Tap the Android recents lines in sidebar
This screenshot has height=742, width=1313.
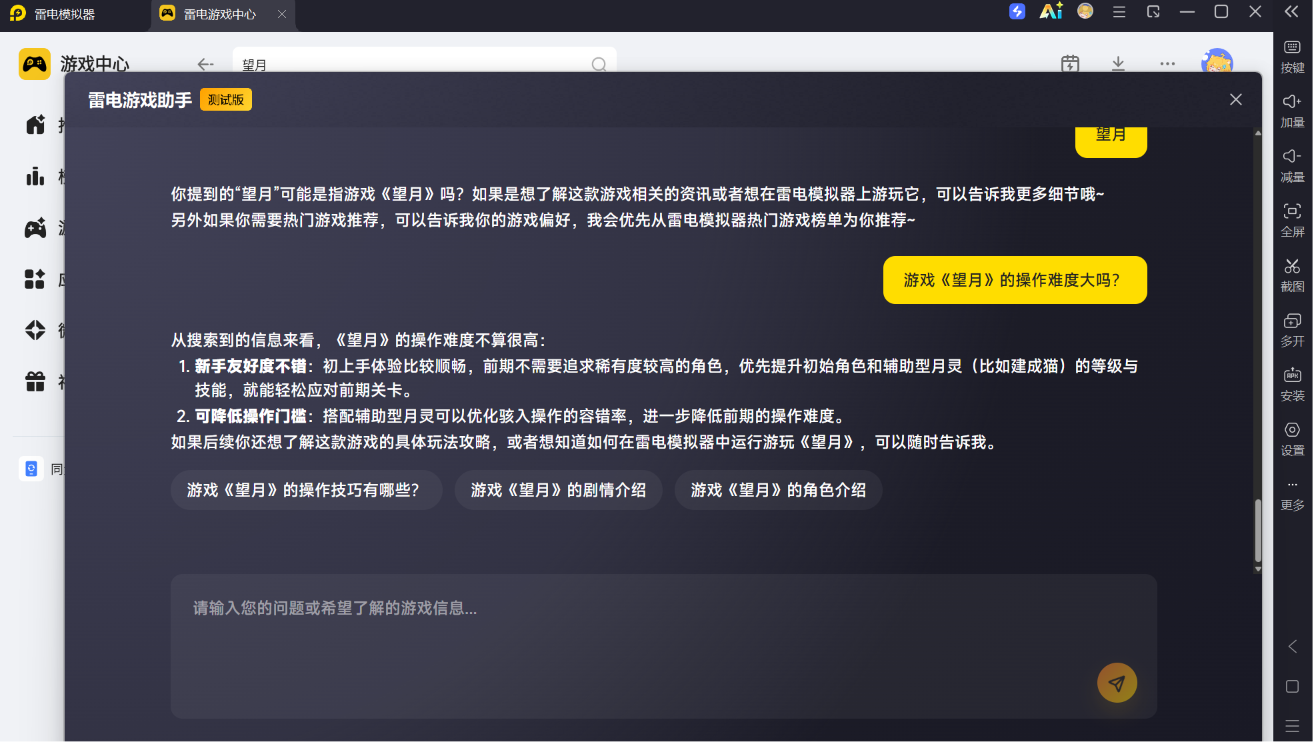(x=1292, y=725)
